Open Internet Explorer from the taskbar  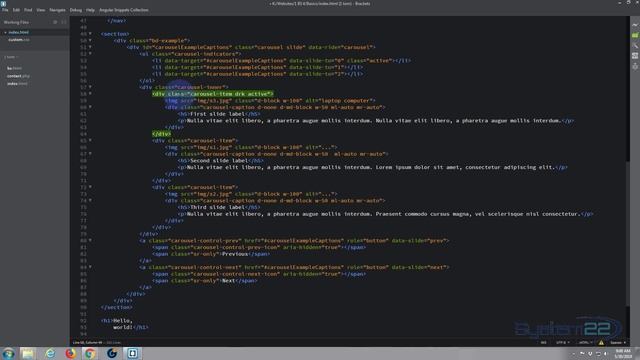tap(50, 353)
